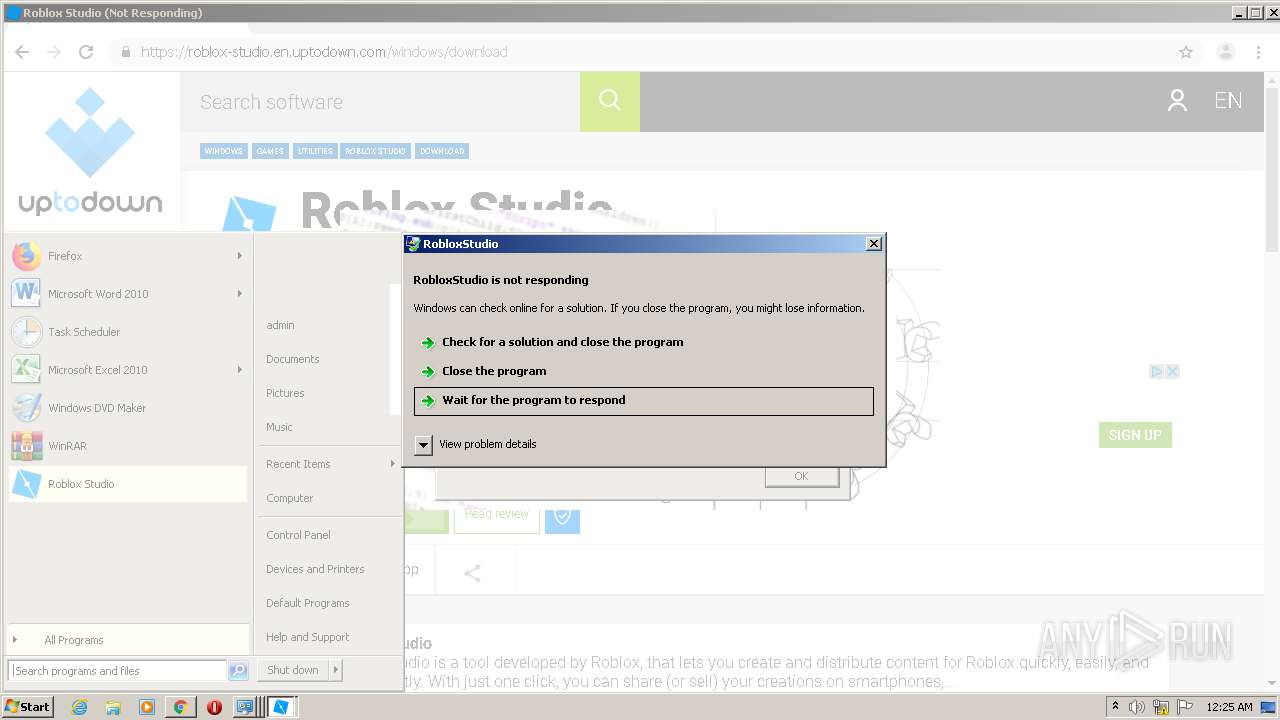Click the UTILITIES breadcrumb tag
The height and width of the screenshot is (720, 1280).
click(315, 151)
